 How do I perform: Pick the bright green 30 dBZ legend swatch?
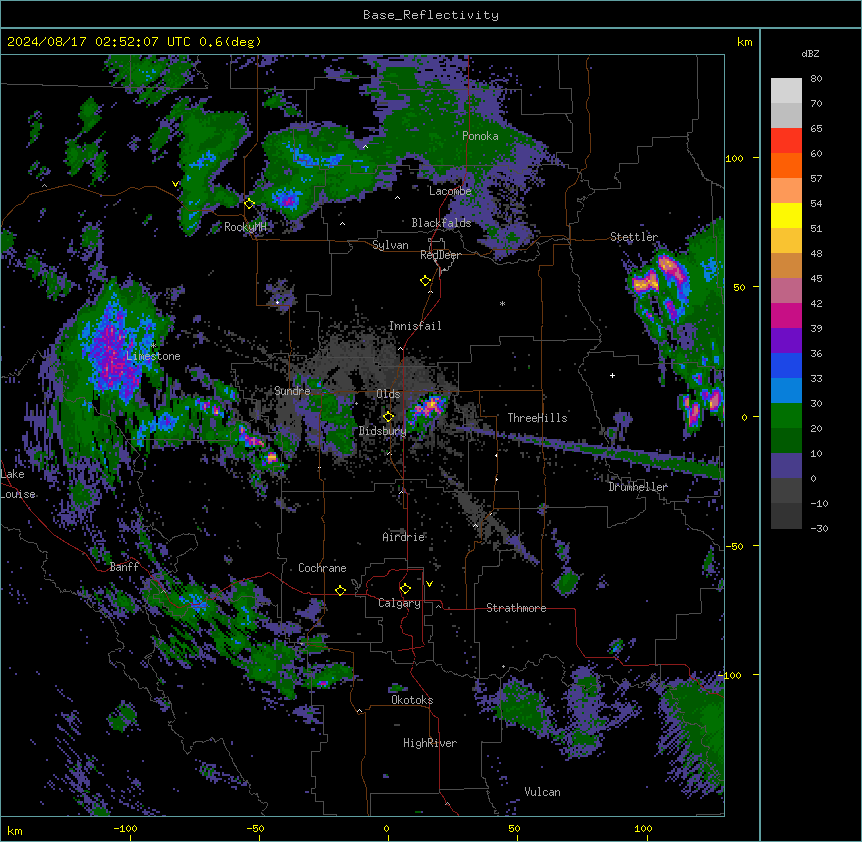[x=786, y=416]
